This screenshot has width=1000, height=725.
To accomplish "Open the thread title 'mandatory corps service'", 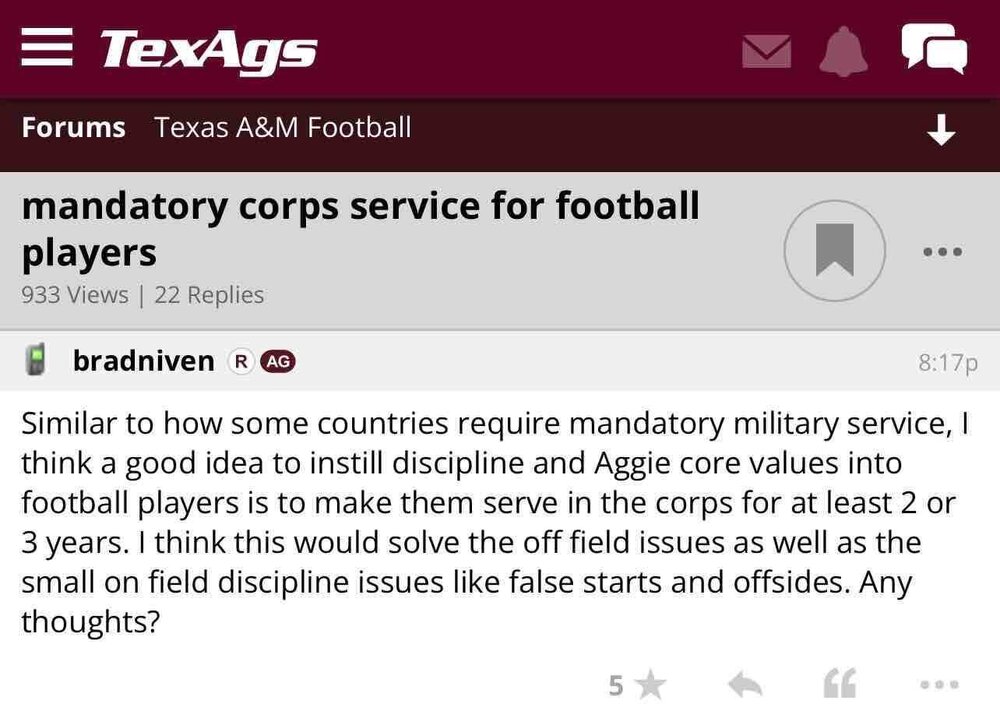I will [360, 229].
